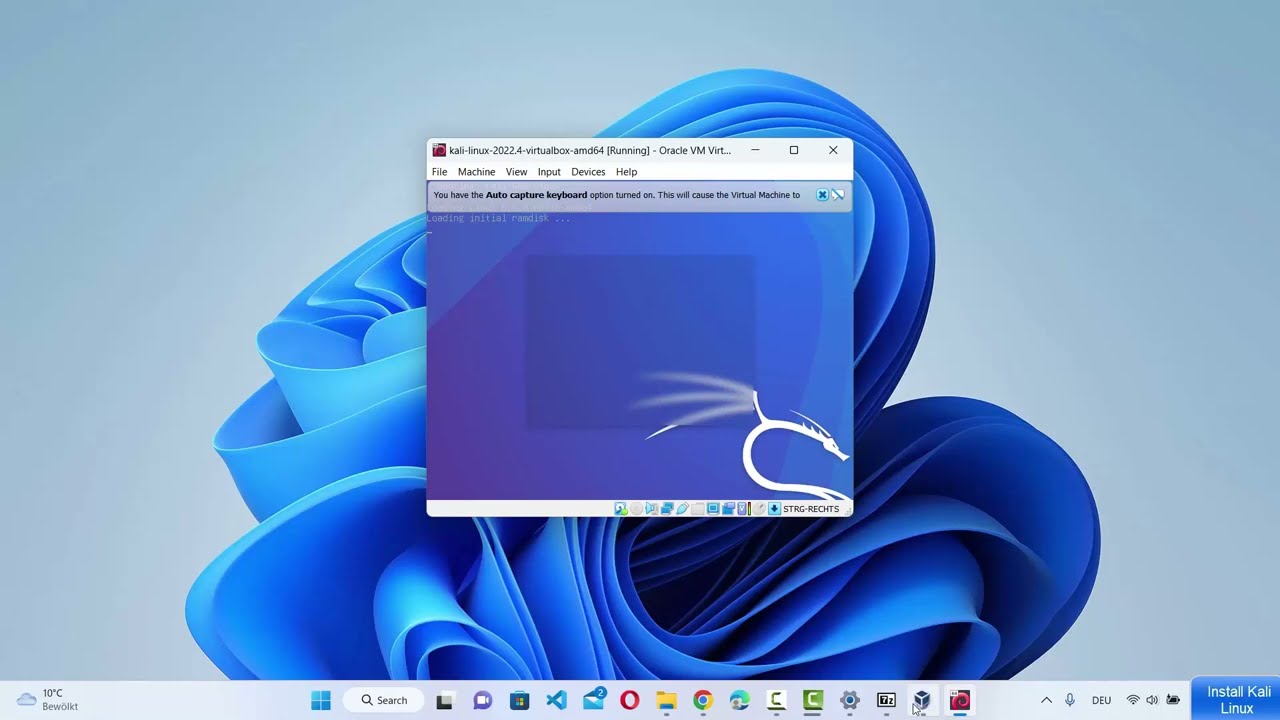Open Task View from the taskbar
Screen dimensions: 1280x720
tap(445, 700)
